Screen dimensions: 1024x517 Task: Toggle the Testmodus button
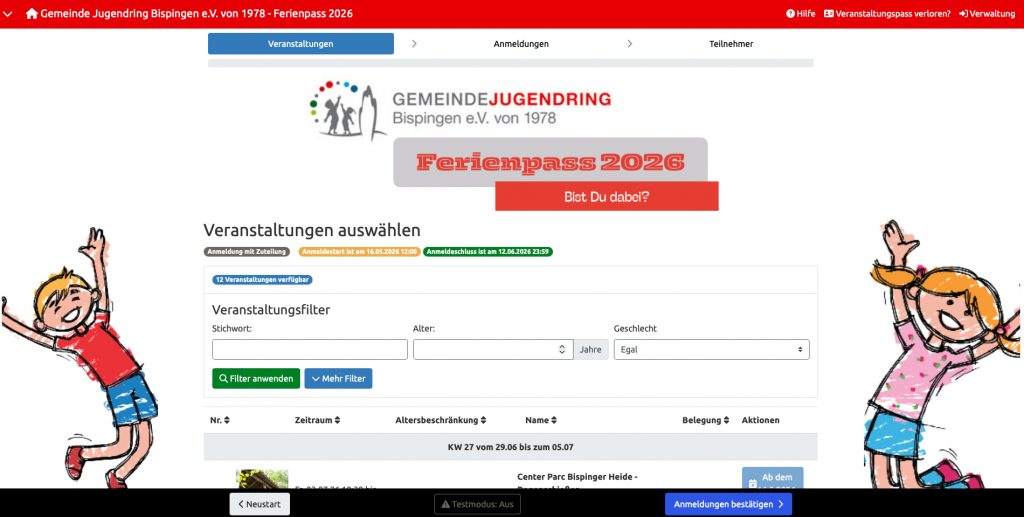[477, 504]
